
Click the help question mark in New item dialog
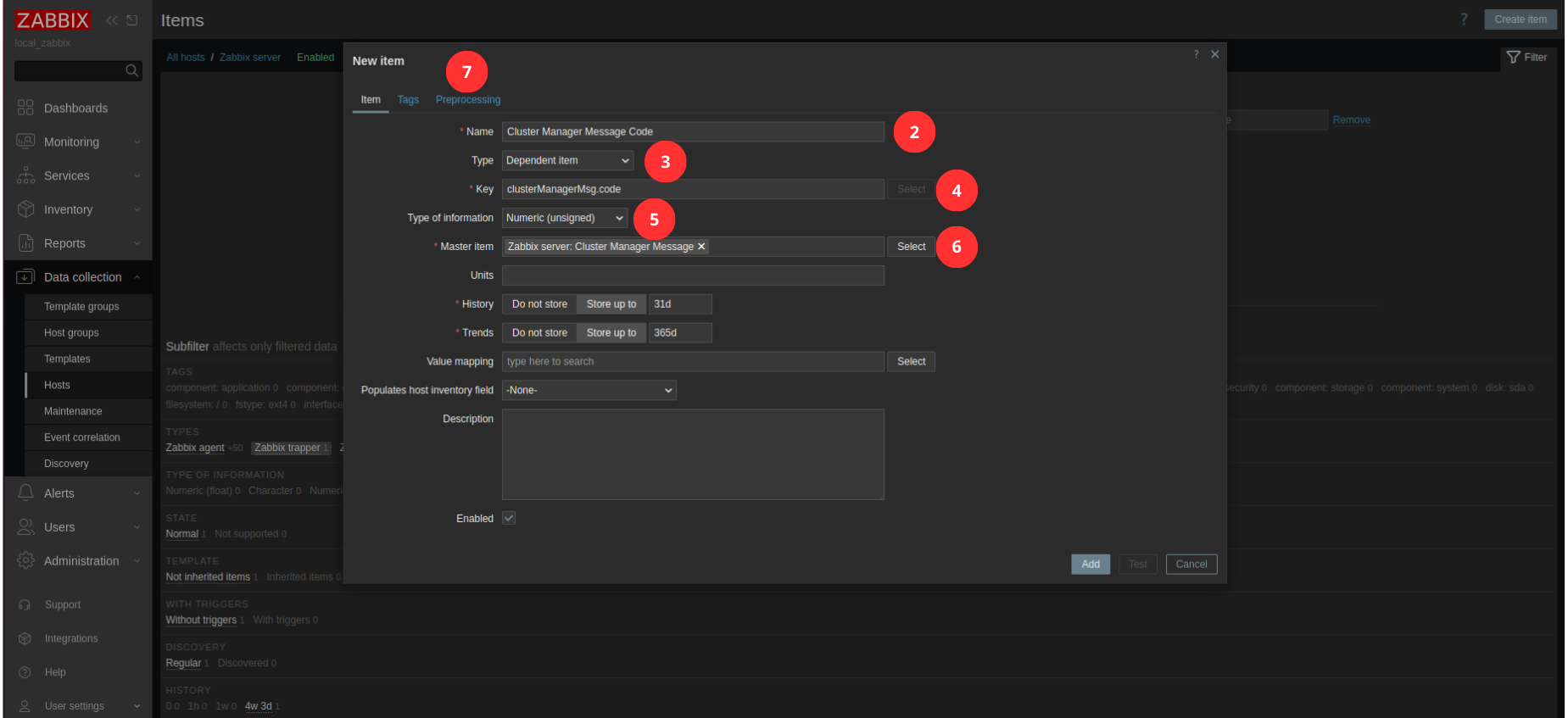click(x=1196, y=54)
